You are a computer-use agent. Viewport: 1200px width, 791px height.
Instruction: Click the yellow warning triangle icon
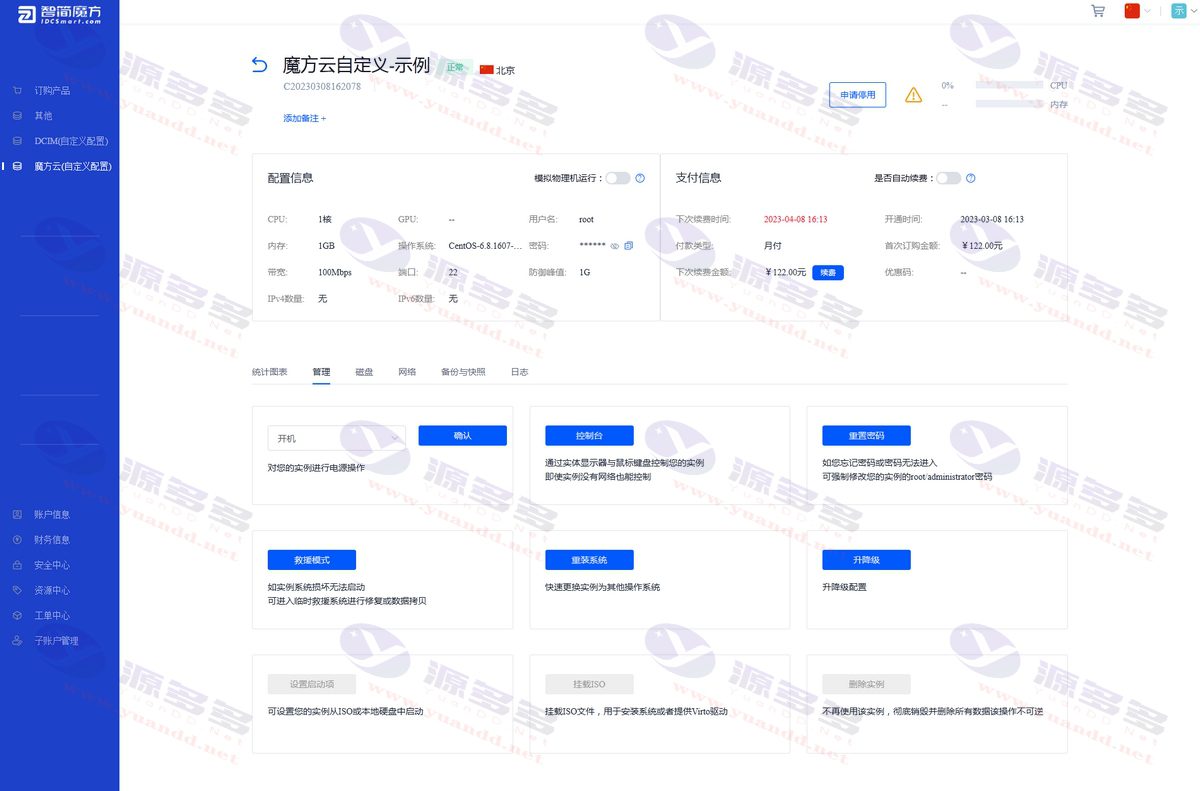pyautogui.click(x=913, y=95)
